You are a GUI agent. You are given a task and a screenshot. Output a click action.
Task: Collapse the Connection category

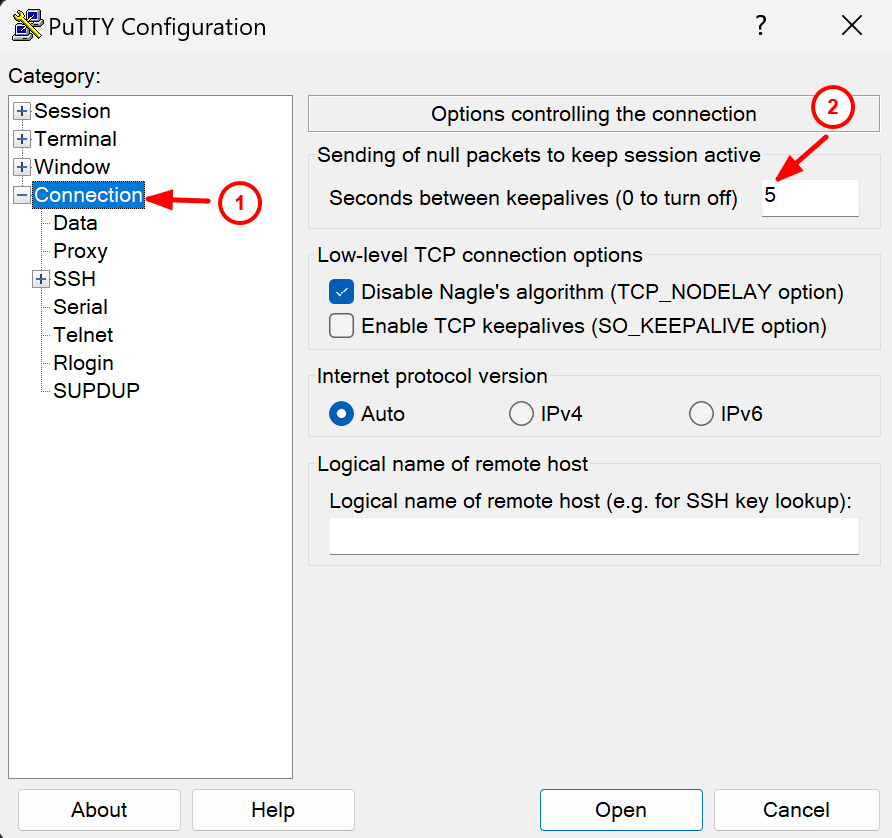pyautogui.click(x=20, y=195)
